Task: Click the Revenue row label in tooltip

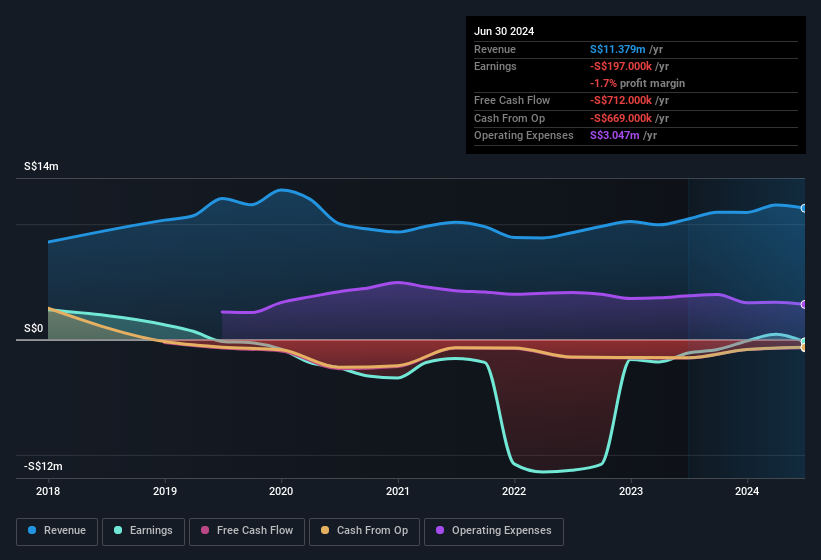Action: (495, 49)
